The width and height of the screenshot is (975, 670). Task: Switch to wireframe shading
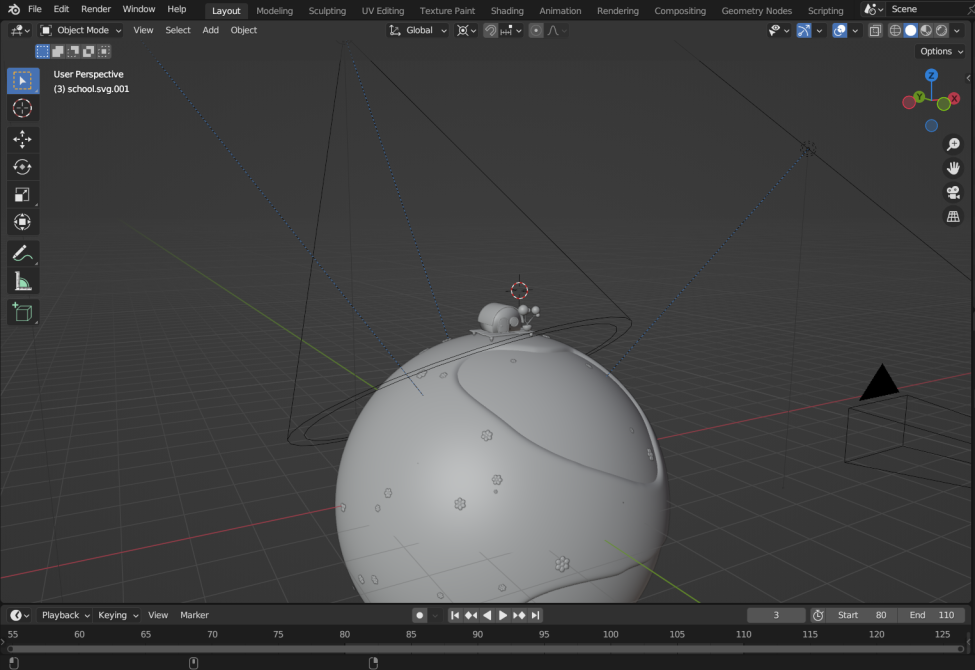pos(895,30)
